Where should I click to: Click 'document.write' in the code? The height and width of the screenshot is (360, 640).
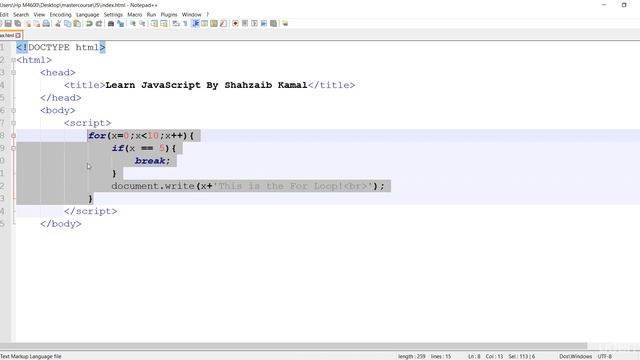[x=153, y=186]
